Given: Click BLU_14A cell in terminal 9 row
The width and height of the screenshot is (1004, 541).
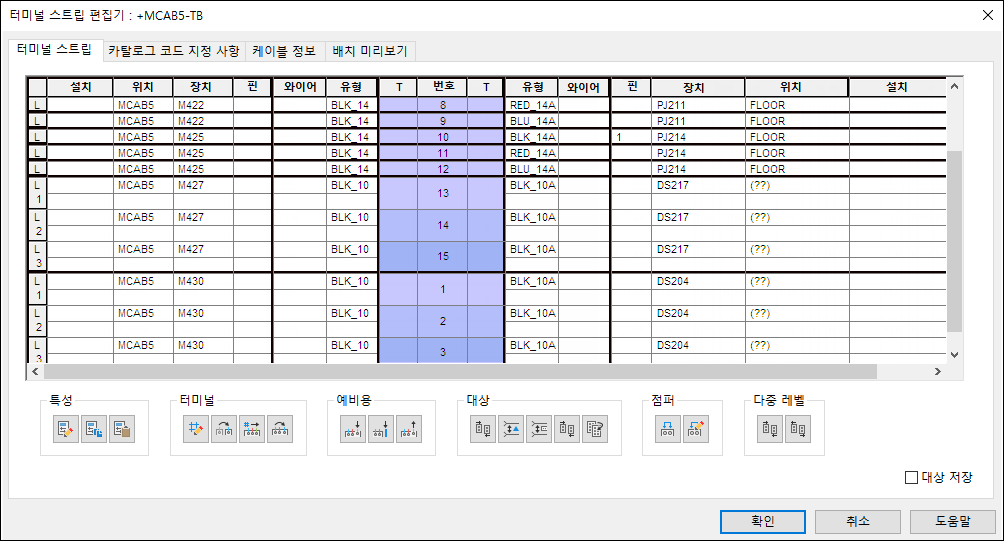Looking at the screenshot, I should click(x=533, y=121).
